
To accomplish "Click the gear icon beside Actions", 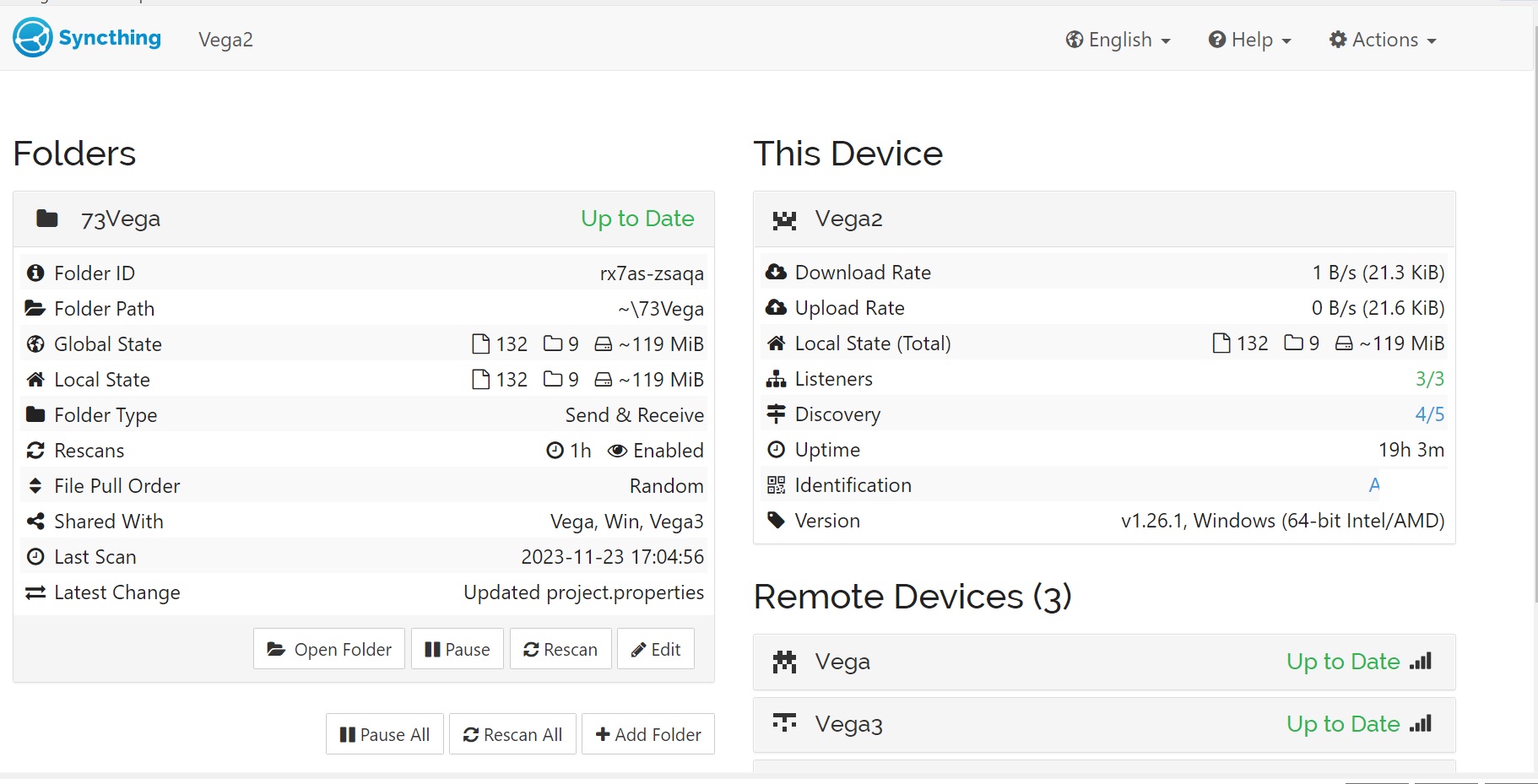I will point(1338,40).
